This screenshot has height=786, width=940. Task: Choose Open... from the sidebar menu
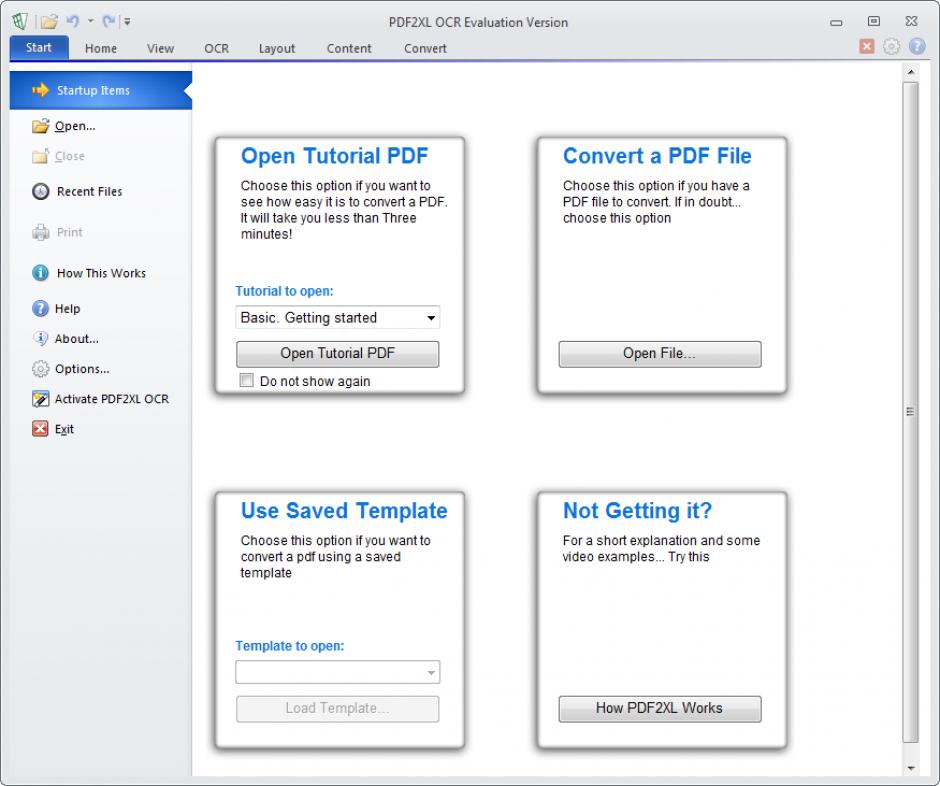[x=75, y=126]
